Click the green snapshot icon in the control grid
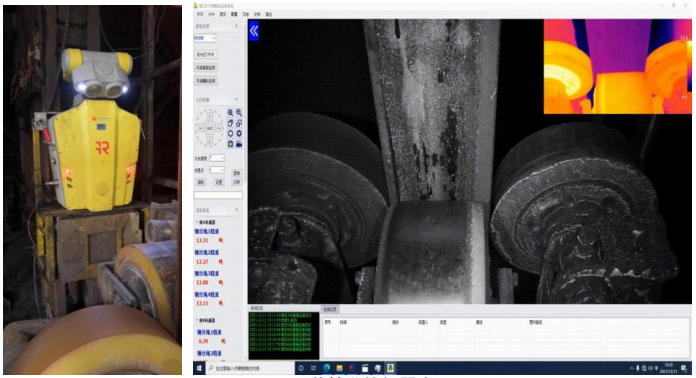The height and width of the screenshot is (378, 696). [230, 144]
